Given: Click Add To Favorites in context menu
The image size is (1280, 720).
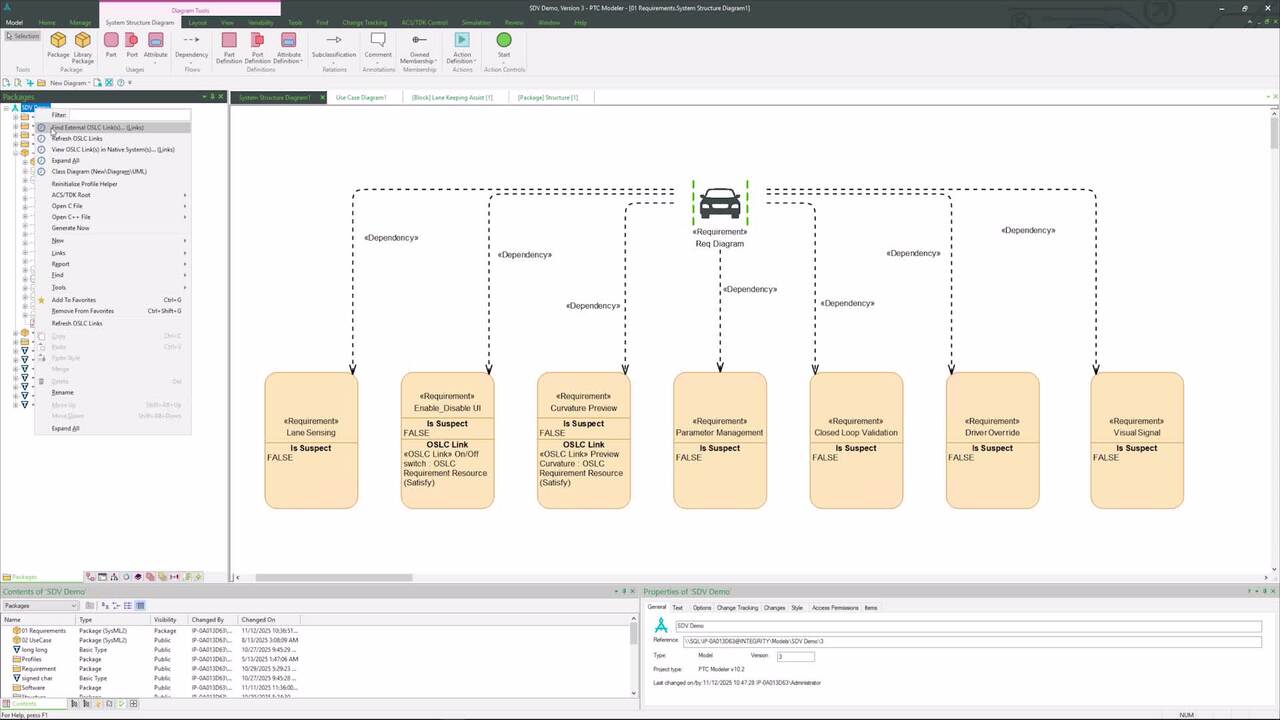Looking at the screenshot, I should click(x=74, y=300).
